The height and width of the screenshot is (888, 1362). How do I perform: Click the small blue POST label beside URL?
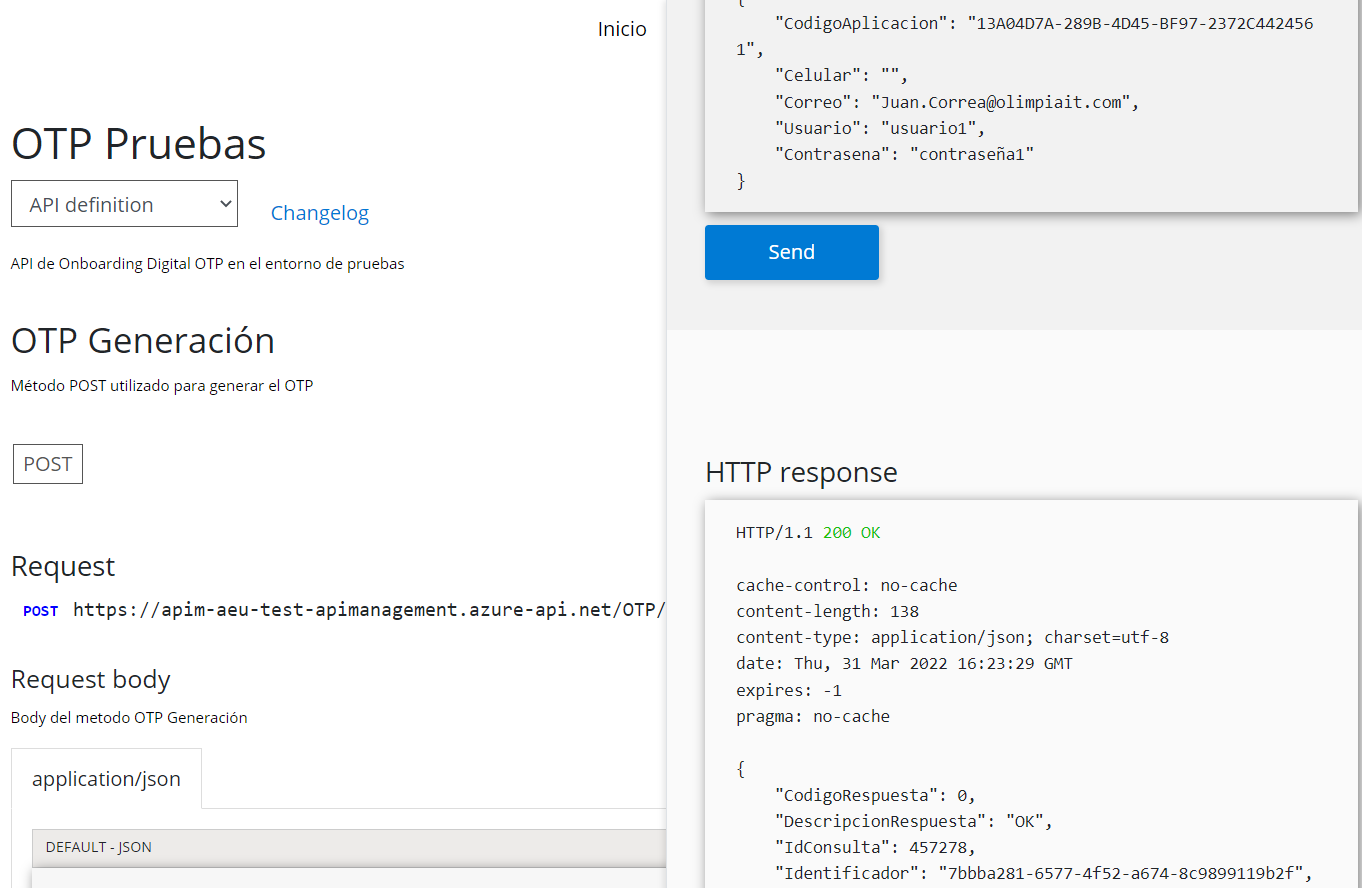pyautogui.click(x=40, y=611)
